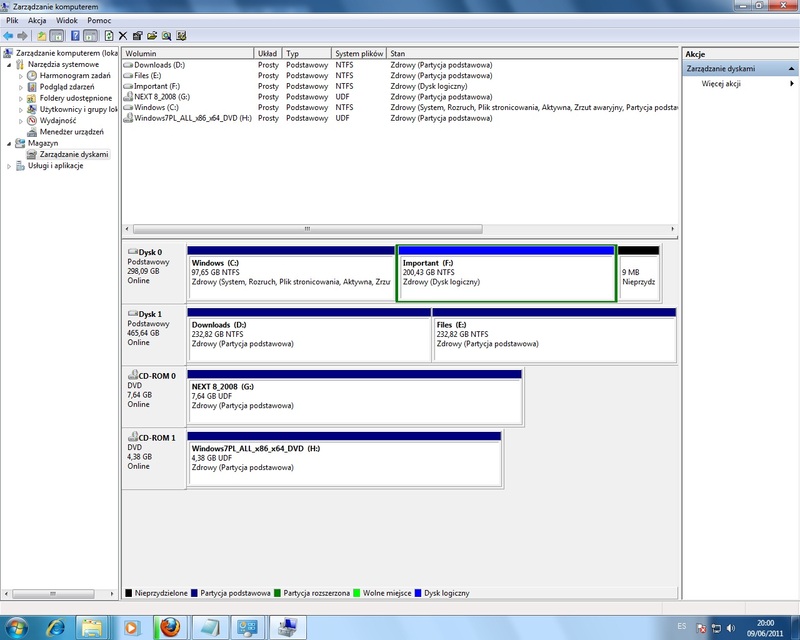The height and width of the screenshot is (640, 800).
Task: Expand the Harmonogram zadań node
Action: [21, 76]
